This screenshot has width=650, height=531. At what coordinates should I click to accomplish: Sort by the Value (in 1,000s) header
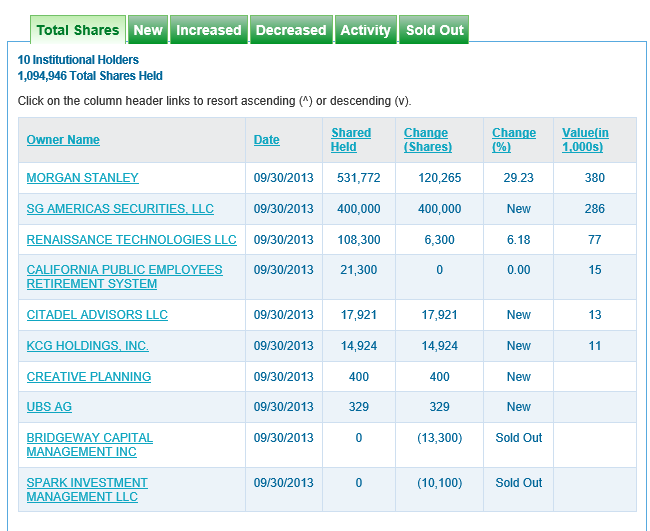[x=585, y=140]
